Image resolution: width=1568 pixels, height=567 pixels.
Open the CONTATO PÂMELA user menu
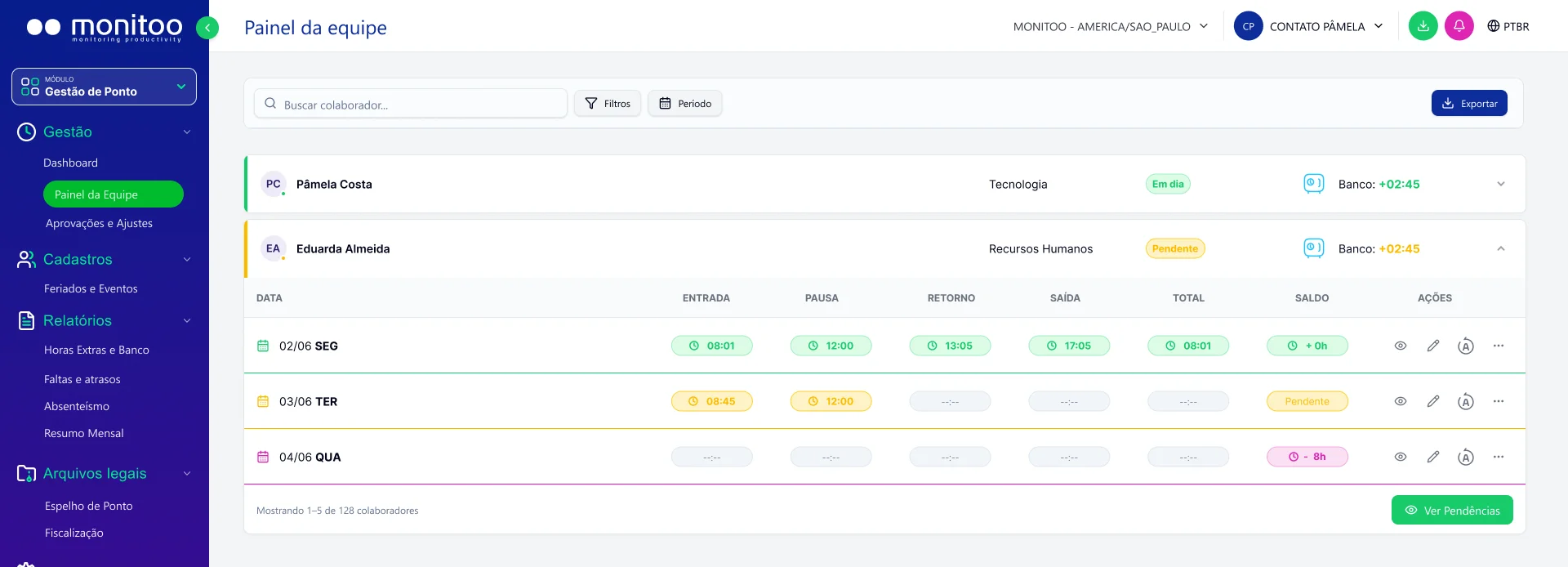tap(1325, 26)
